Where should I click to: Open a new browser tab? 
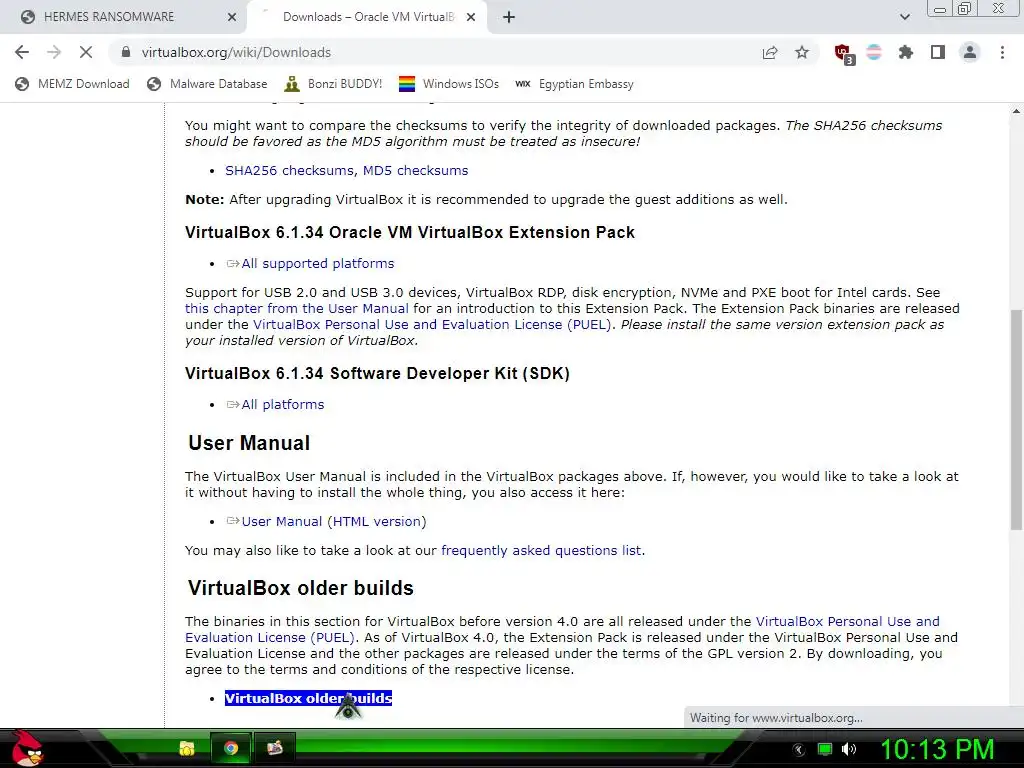(509, 18)
